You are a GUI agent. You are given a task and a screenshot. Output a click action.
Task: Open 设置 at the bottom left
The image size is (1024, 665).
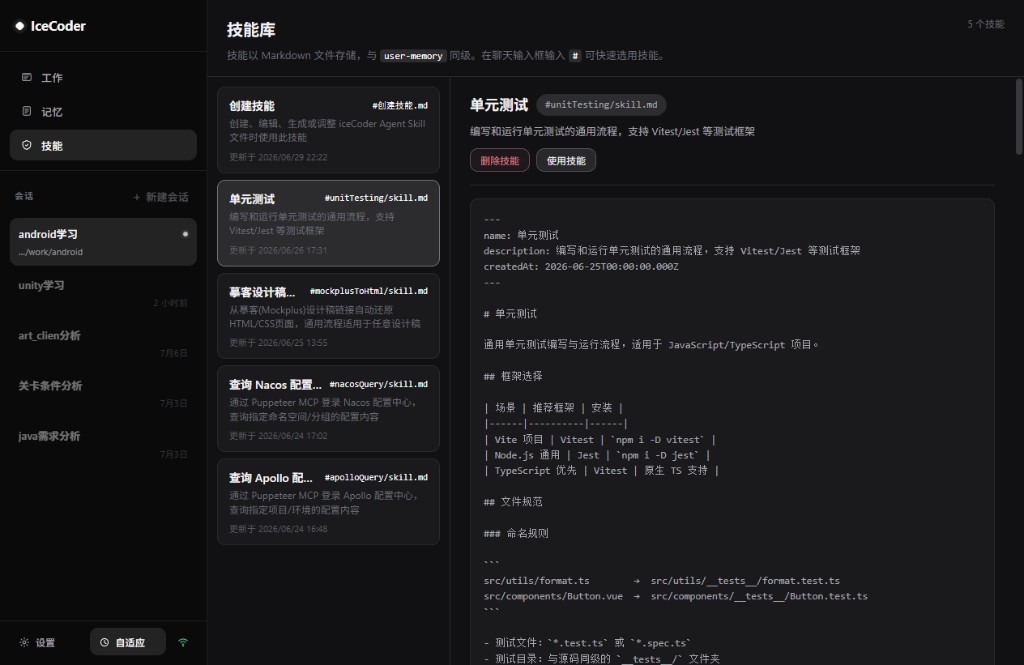coord(37,642)
